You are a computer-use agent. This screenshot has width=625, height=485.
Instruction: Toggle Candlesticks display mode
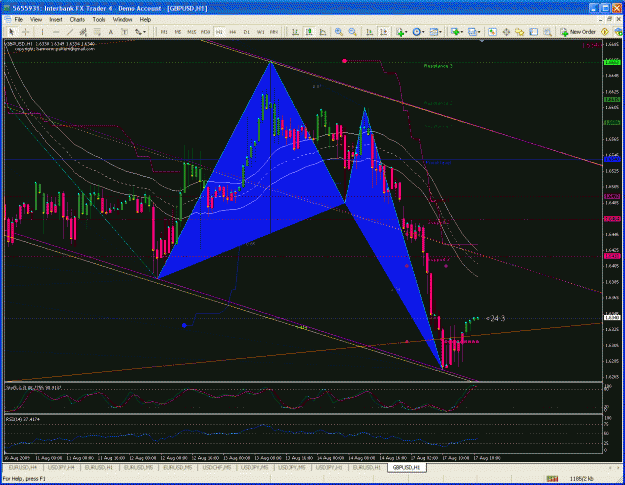click(x=309, y=32)
